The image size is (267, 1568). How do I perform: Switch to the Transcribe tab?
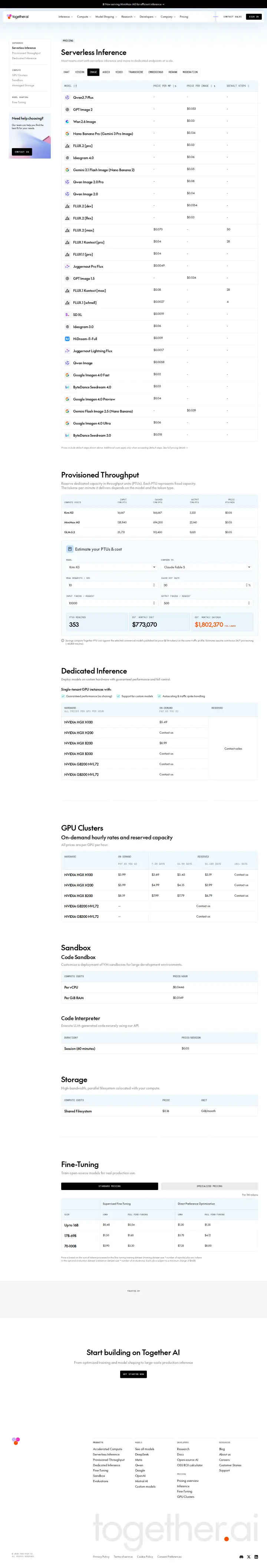[x=136, y=72]
